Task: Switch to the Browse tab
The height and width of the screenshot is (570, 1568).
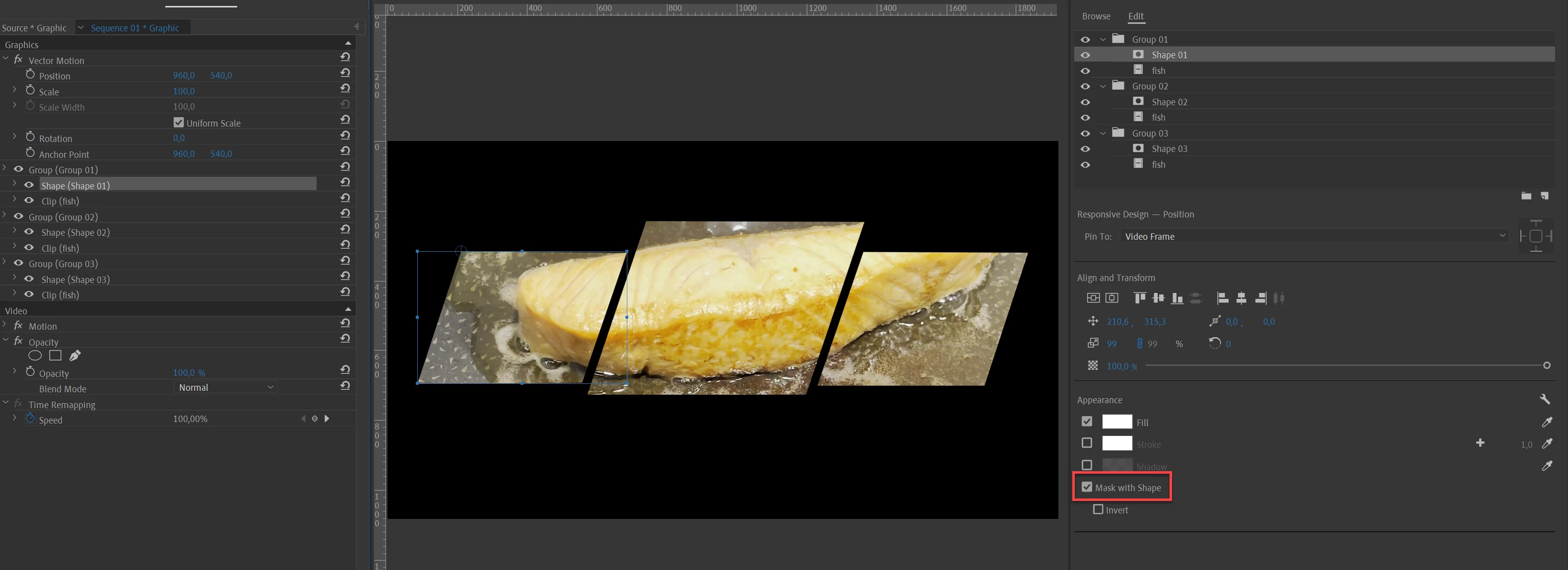Action: (1096, 16)
